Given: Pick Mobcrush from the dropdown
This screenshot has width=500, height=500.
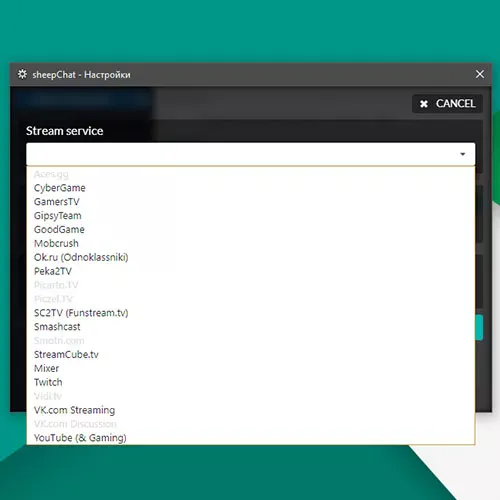Looking at the screenshot, I should (x=251, y=243).
